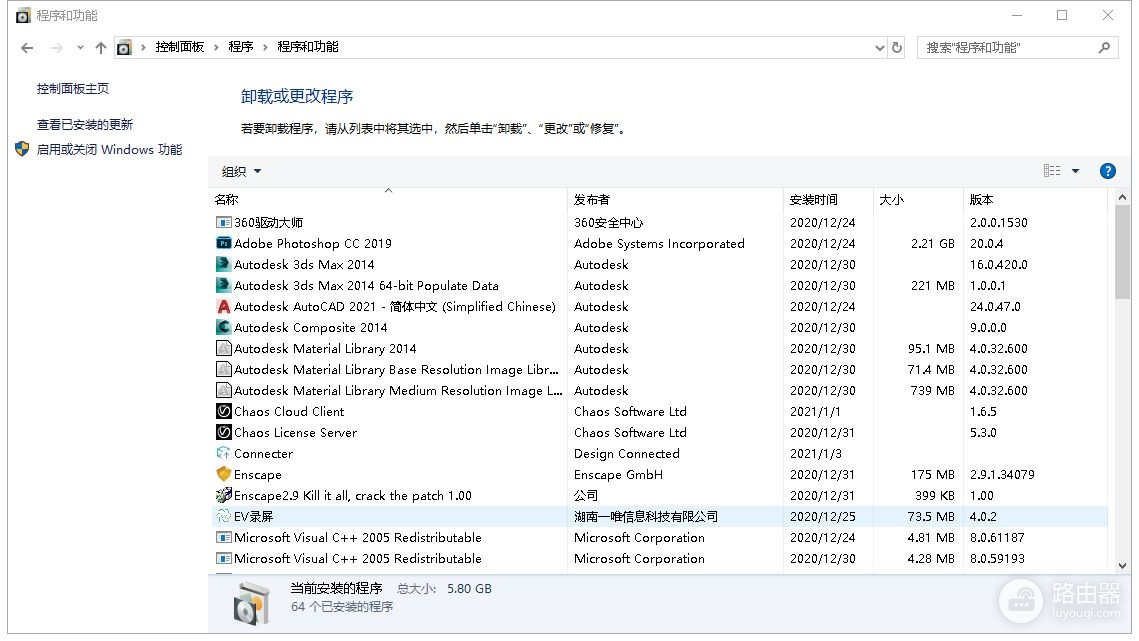Click publisher Adobe Systems Incorporated

(x=659, y=243)
